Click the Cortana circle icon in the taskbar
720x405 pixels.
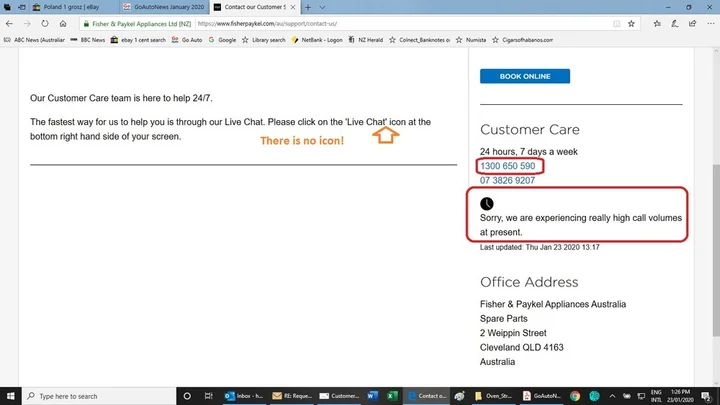[186, 396]
